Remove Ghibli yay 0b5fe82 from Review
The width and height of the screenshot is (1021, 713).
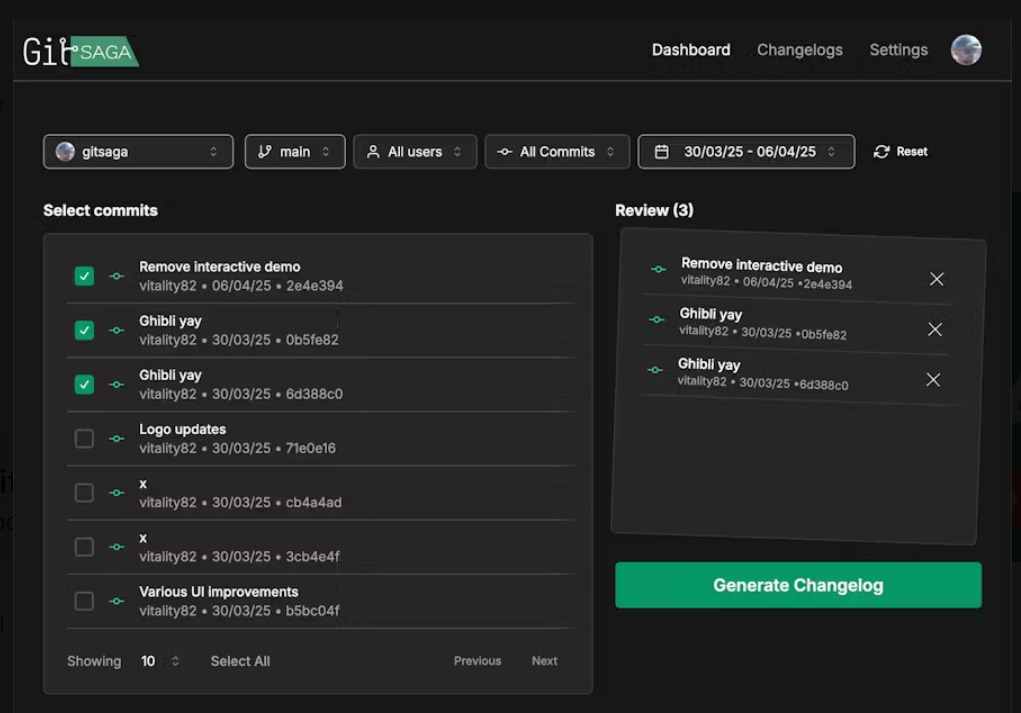[x=934, y=329]
